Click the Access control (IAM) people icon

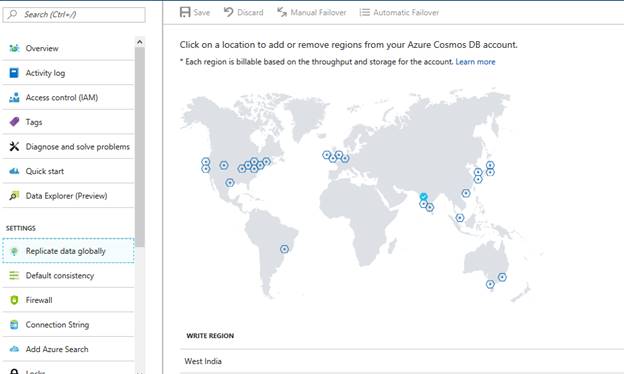click(14, 97)
